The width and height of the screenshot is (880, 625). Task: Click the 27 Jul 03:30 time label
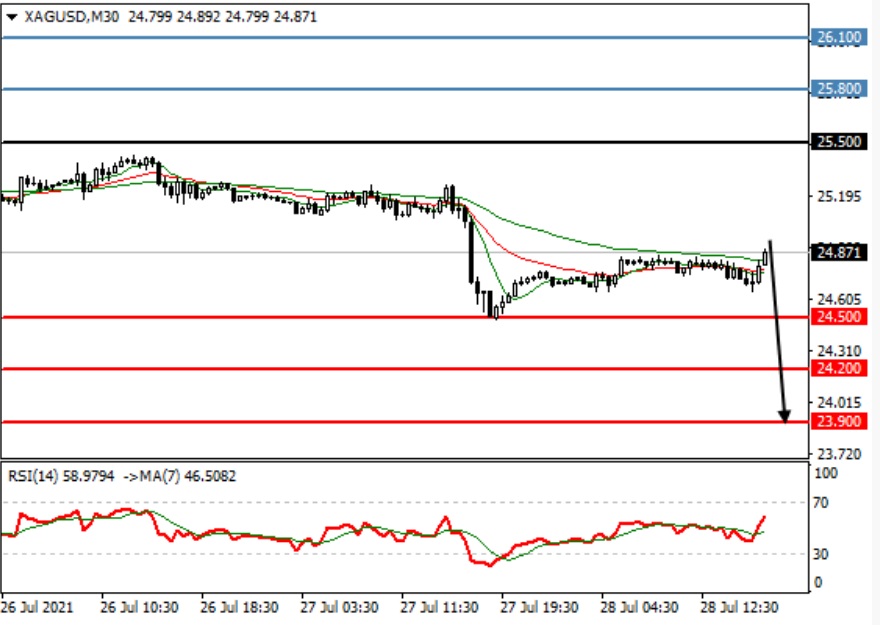click(x=339, y=608)
